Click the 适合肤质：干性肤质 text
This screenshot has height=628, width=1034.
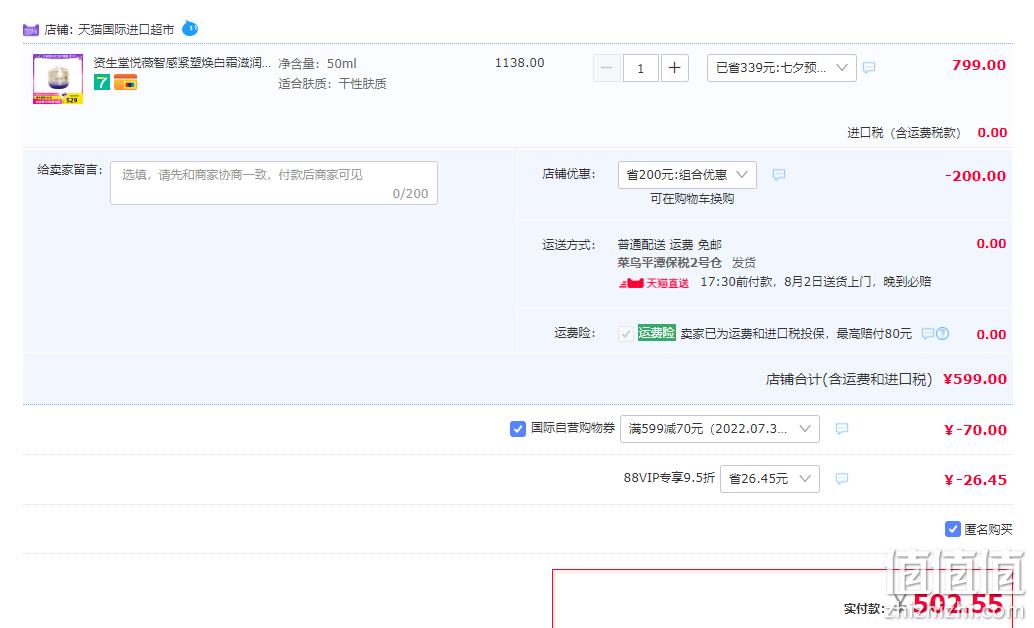332,84
